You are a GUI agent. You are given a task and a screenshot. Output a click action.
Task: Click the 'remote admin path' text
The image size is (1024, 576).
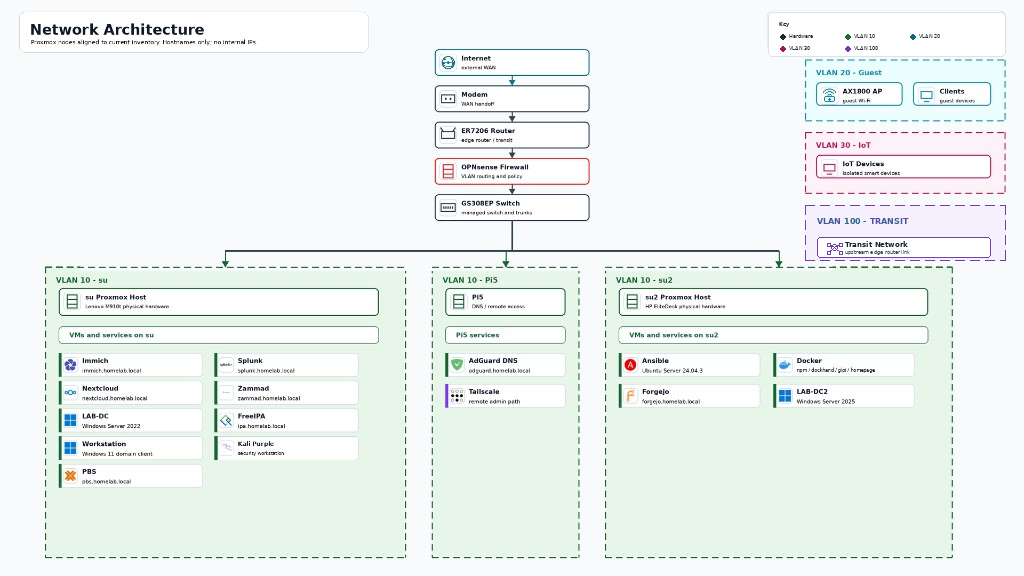[x=494, y=401]
